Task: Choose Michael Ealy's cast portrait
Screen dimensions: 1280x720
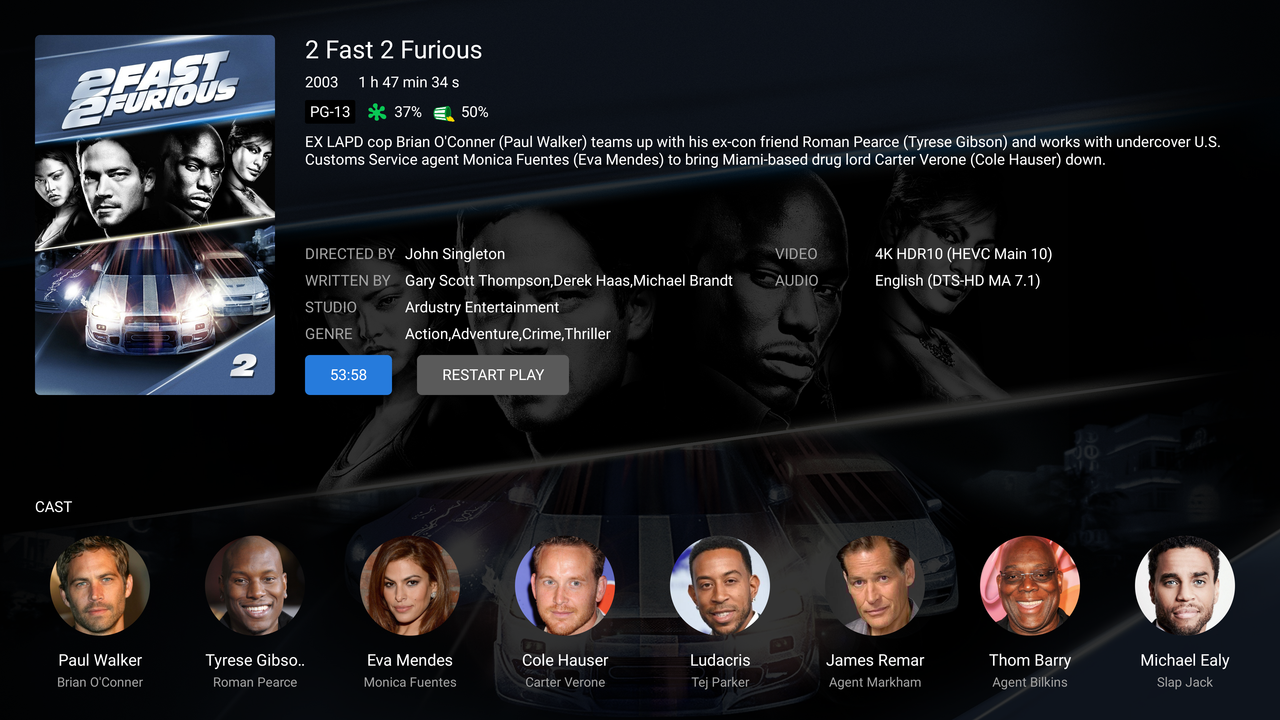Action: pos(1185,586)
